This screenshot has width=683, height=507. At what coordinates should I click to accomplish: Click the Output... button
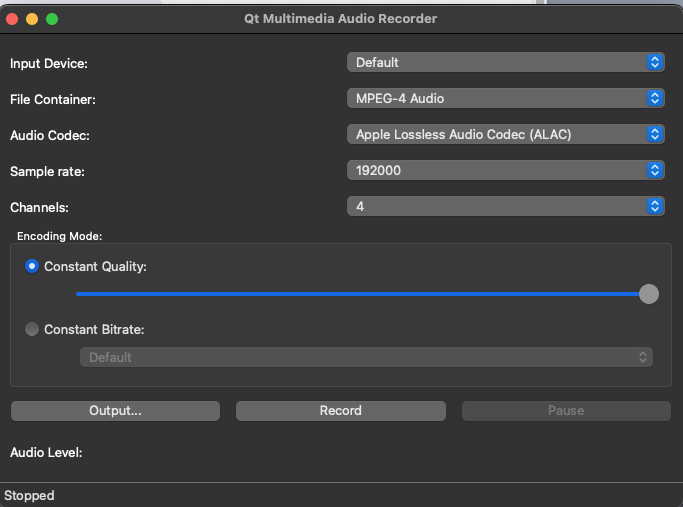coord(115,411)
